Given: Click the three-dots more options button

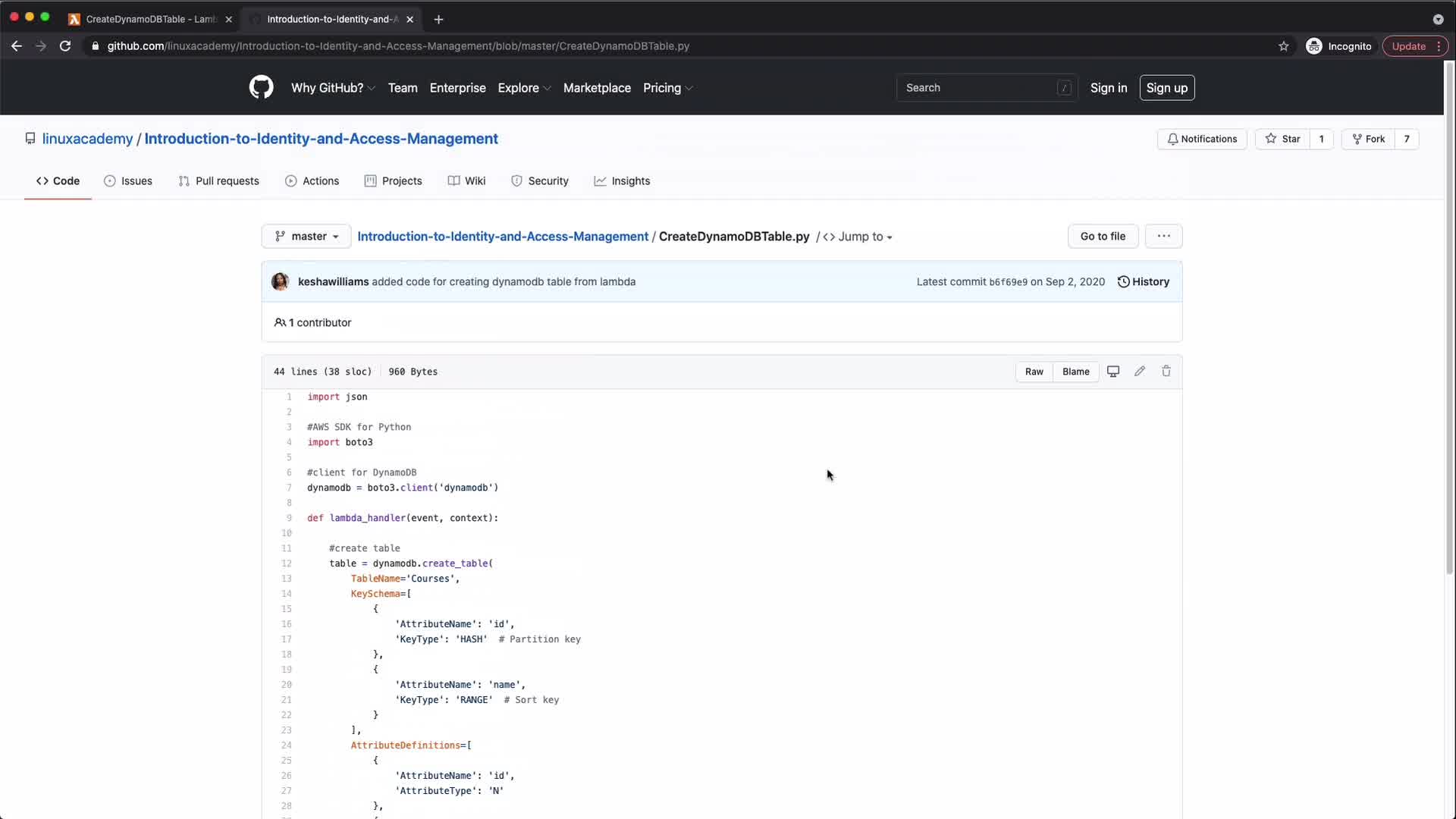Looking at the screenshot, I should (x=1163, y=236).
